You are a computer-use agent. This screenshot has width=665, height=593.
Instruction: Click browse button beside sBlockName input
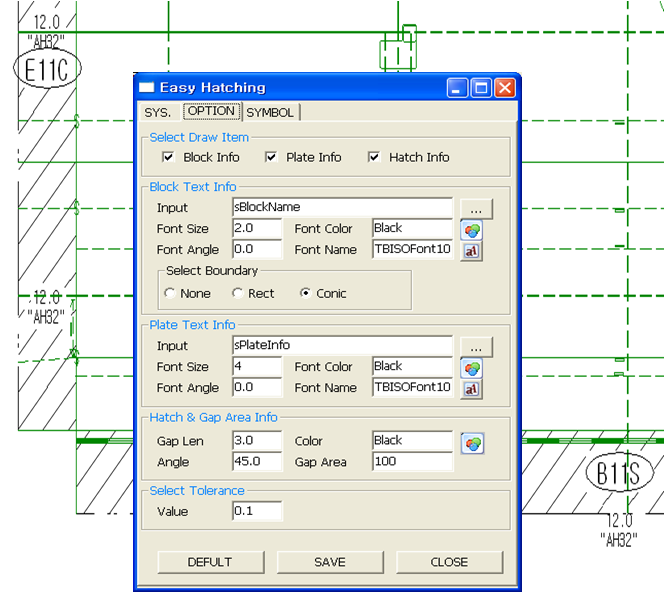pyautogui.click(x=479, y=209)
